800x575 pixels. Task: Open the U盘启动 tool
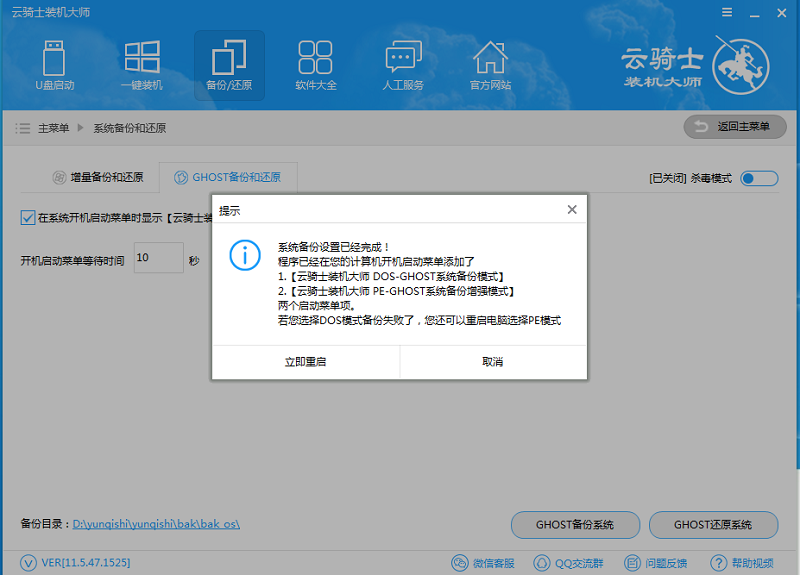pyautogui.click(x=54, y=65)
